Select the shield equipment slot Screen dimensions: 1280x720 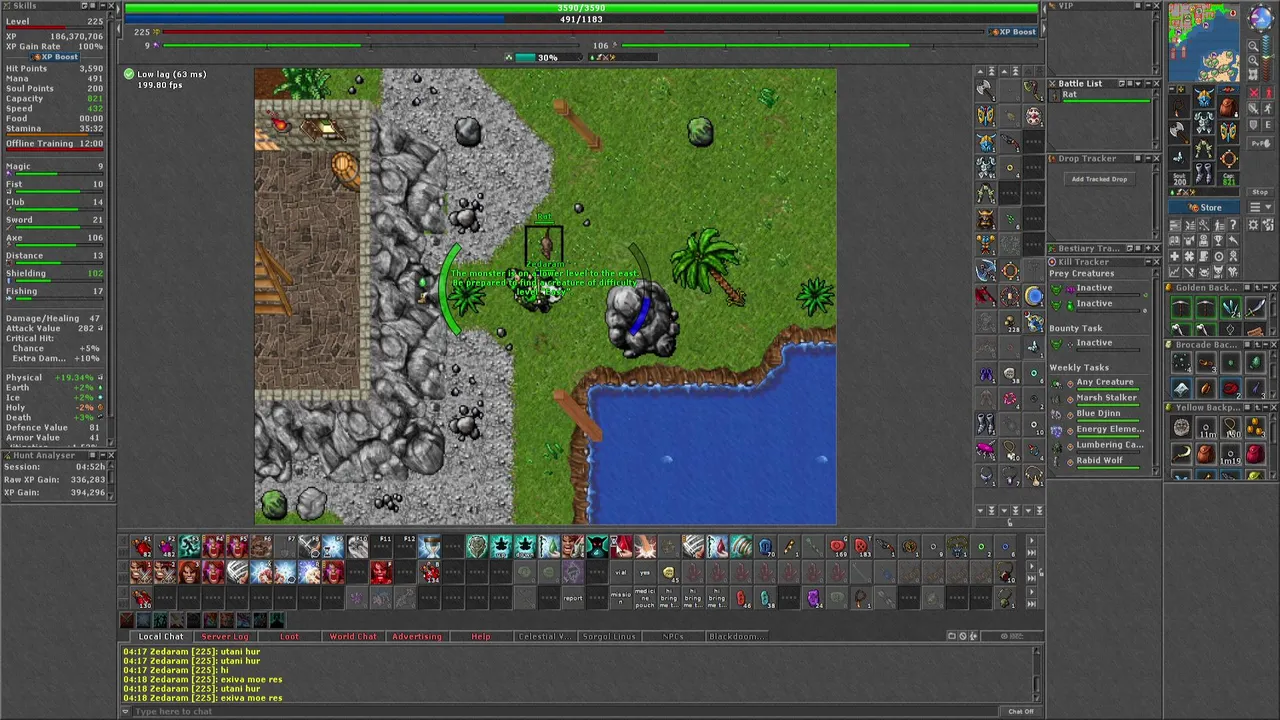click(1228, 131)
